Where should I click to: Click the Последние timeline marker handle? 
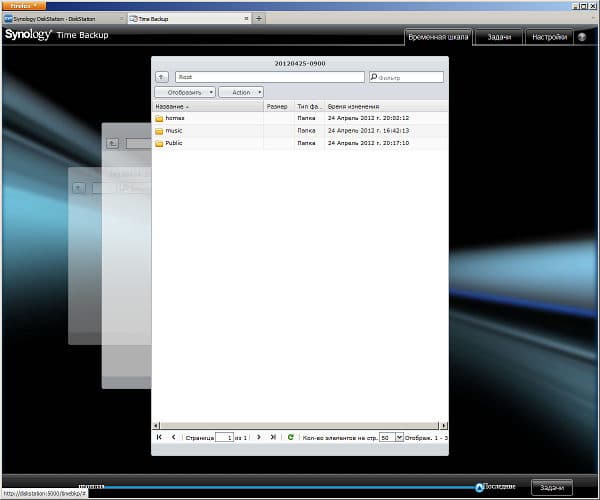pyautogui.click(x=479, y=487)
